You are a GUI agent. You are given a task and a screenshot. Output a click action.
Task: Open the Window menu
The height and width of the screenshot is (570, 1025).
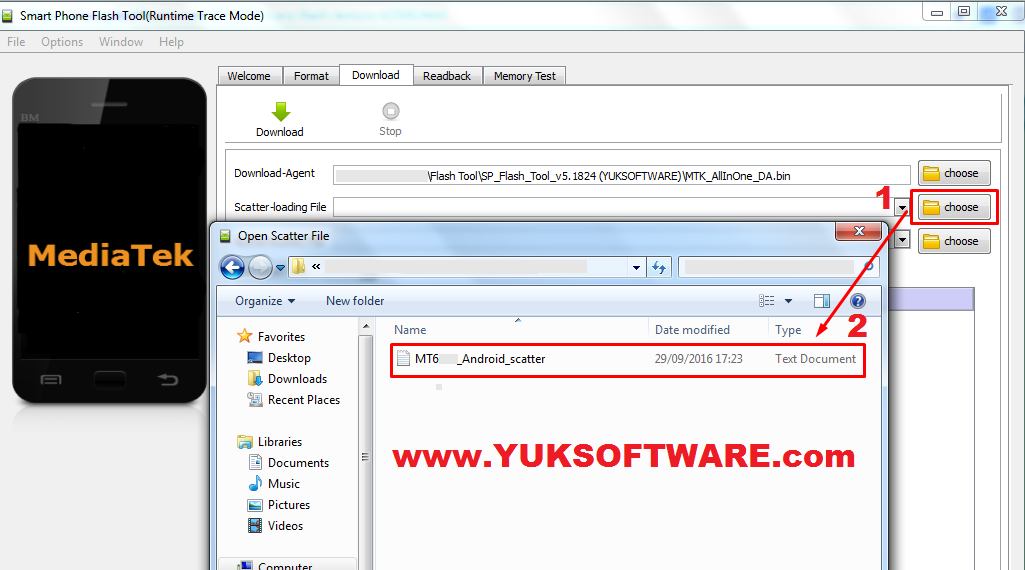(x=121, y=42)
